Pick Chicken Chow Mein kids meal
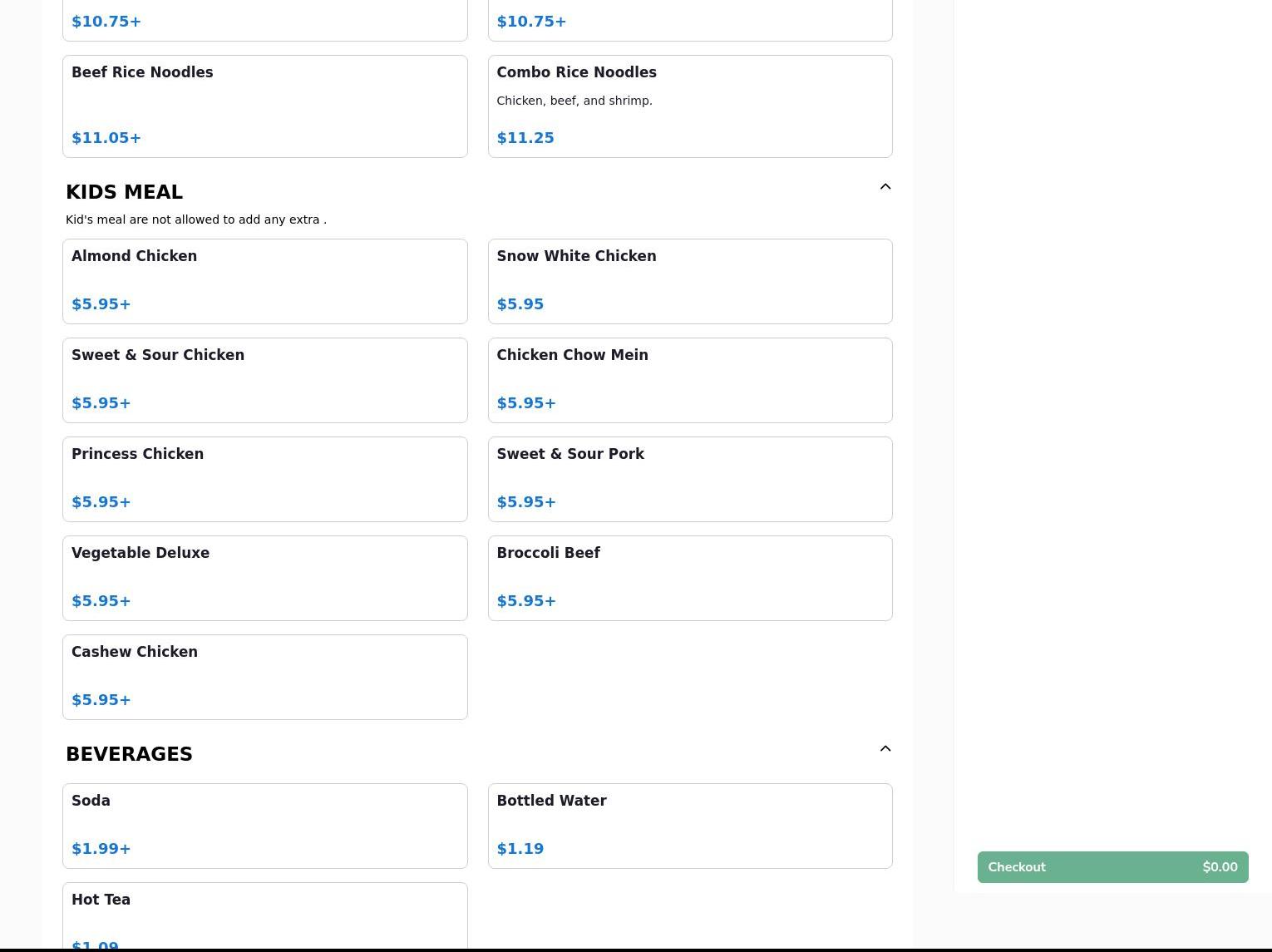1272x952 pixels. click(689, 380)
